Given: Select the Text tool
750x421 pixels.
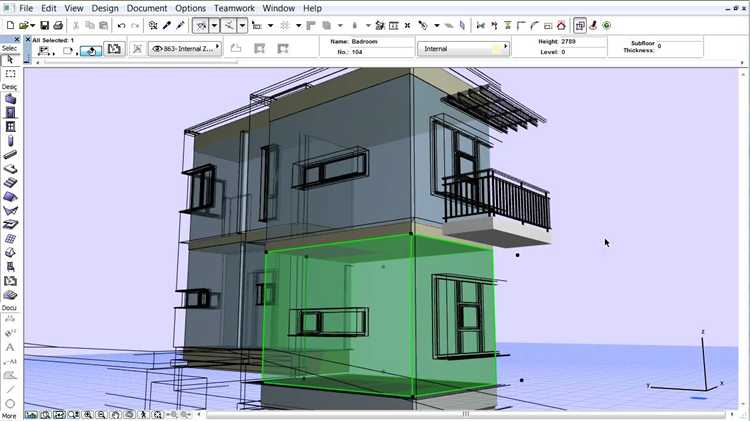Looking at the screenshot, I should (x=10, y=347).
